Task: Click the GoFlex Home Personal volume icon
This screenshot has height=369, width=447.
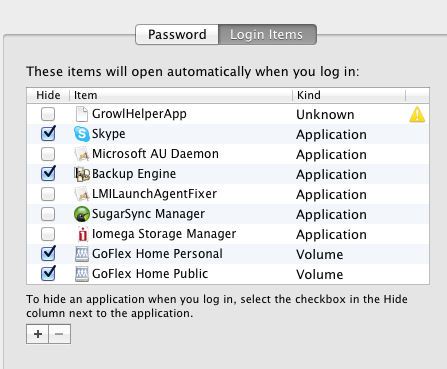Action: tap(82, 254)
